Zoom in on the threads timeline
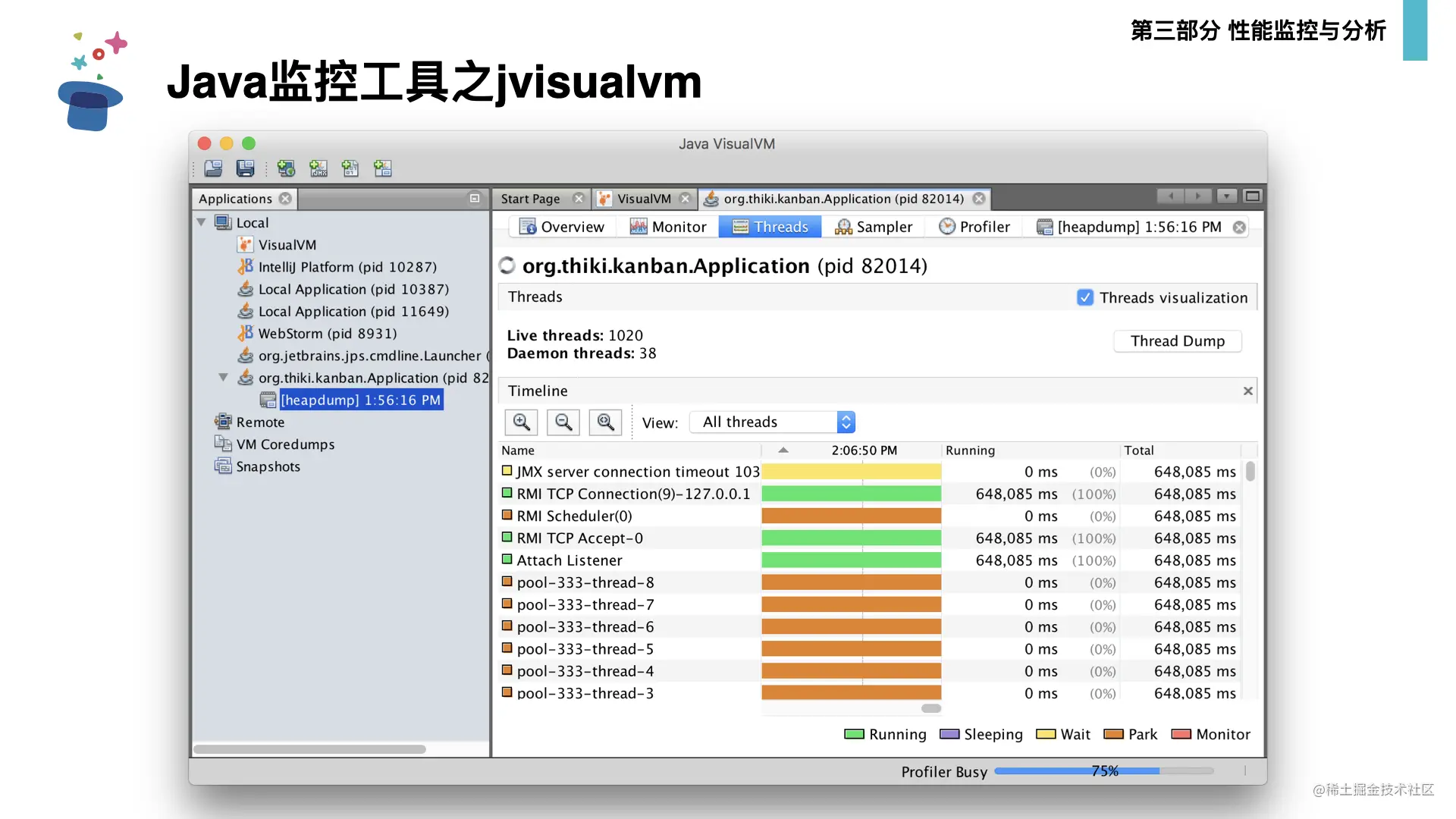 [x=522, y=422]
